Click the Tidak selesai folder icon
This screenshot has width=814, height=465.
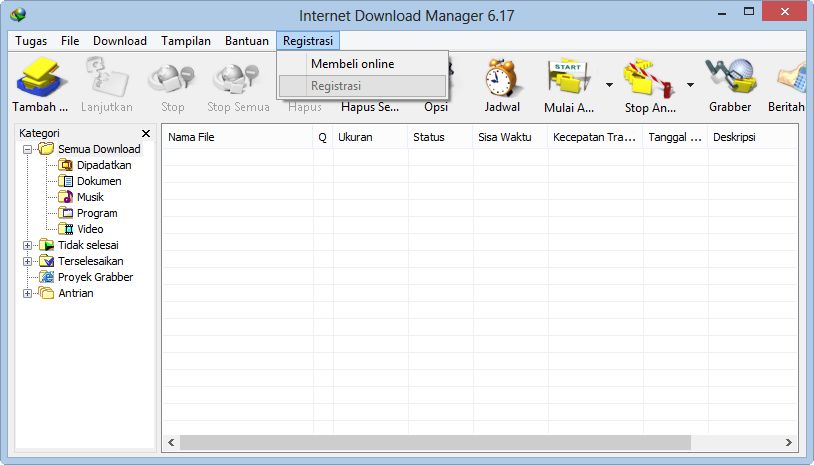point(47,245)
